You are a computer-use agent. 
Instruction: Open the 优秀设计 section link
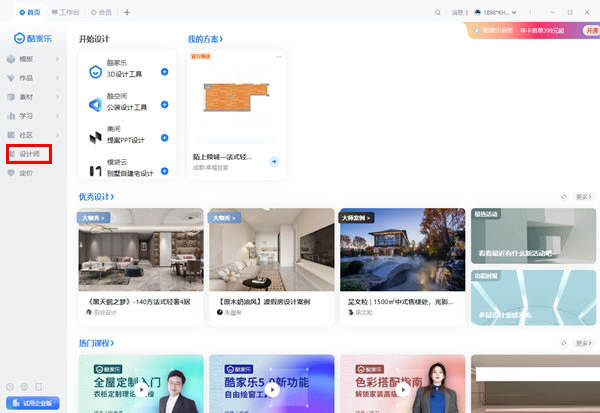coord(96,197)
